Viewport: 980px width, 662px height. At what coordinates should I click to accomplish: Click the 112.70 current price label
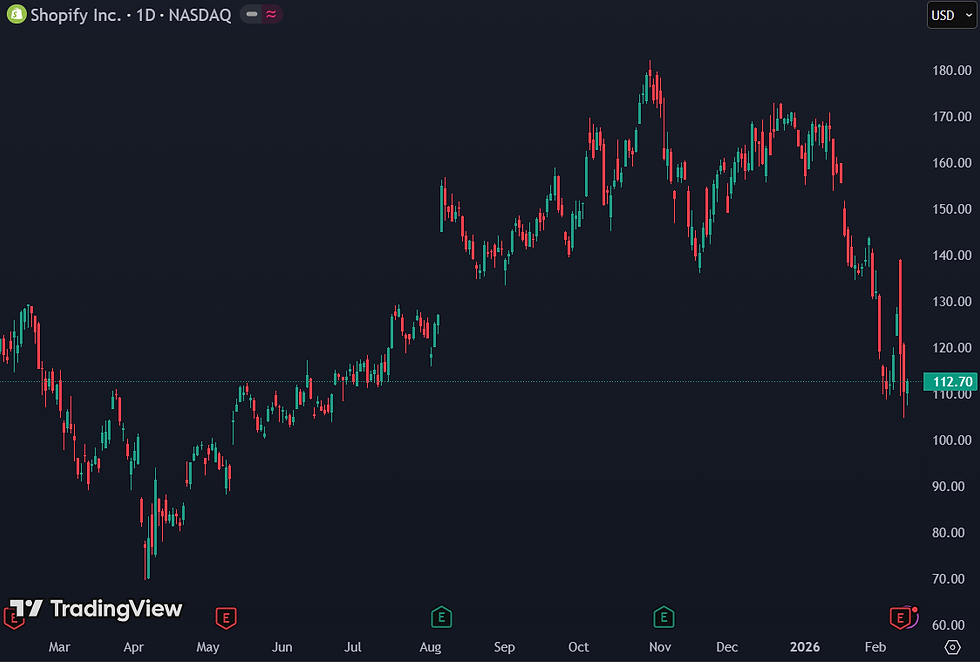click(951, 381)
